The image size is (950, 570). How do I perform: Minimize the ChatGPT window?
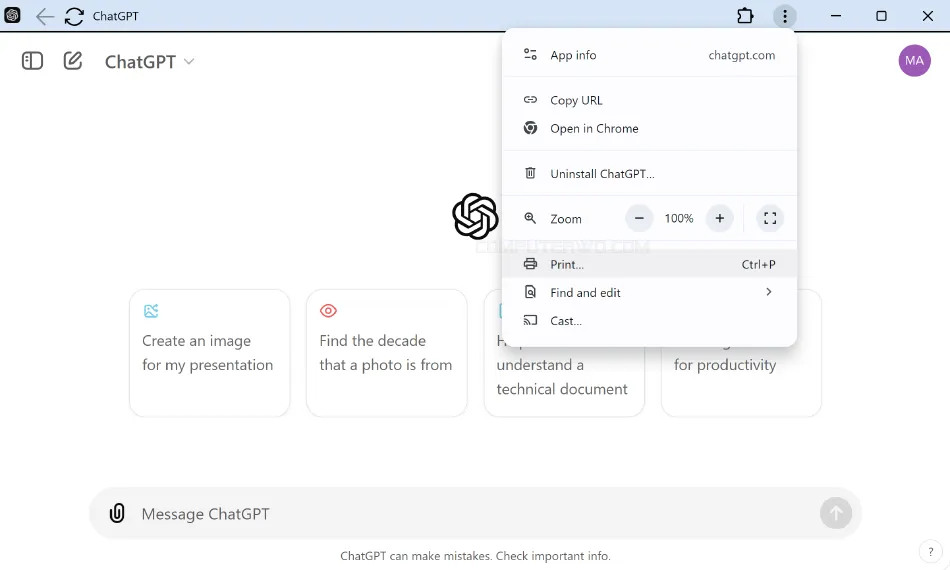[x=836, y=16]
